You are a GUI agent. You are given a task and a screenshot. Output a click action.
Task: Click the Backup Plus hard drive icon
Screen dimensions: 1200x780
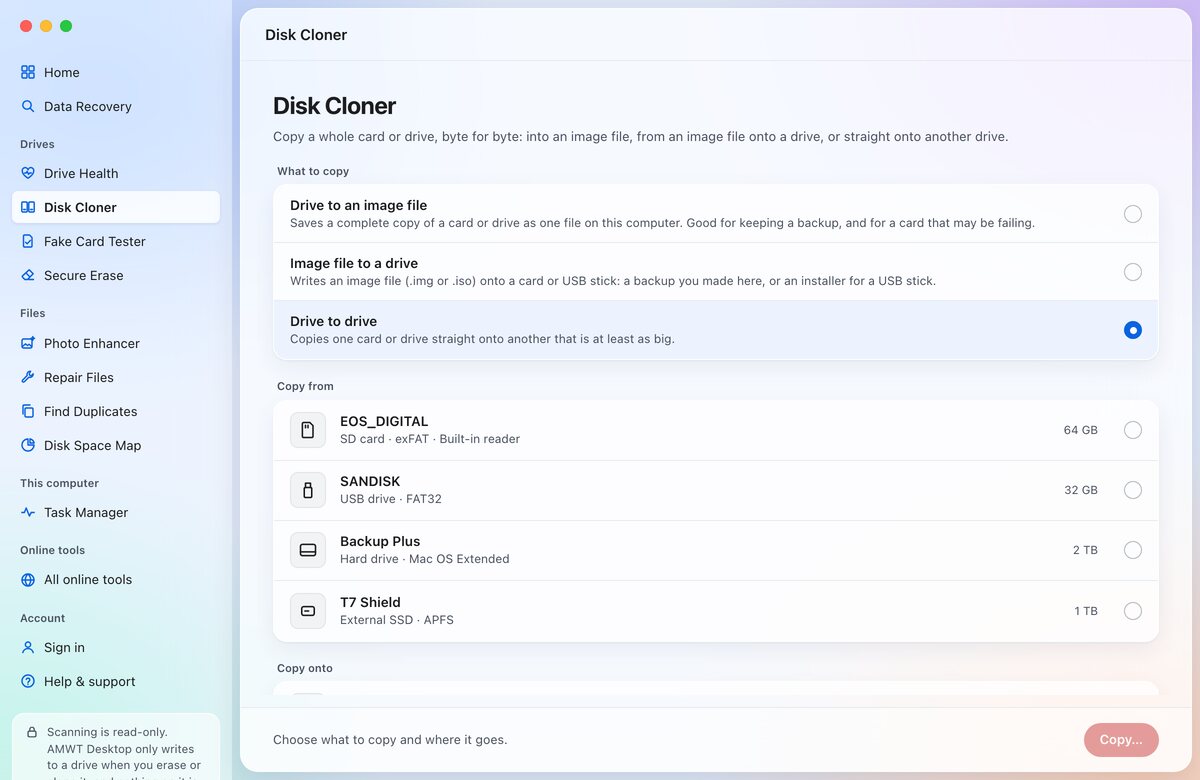[x=308, y=550]
